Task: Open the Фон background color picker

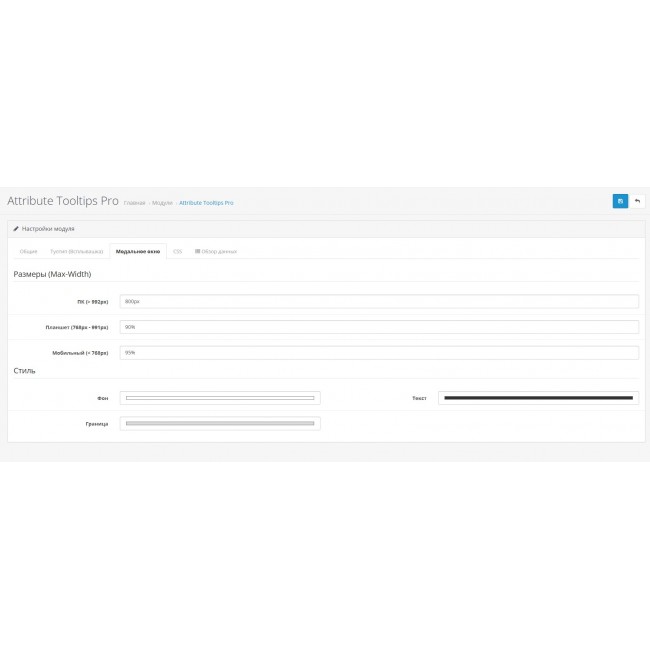Action: coord(220,398)
